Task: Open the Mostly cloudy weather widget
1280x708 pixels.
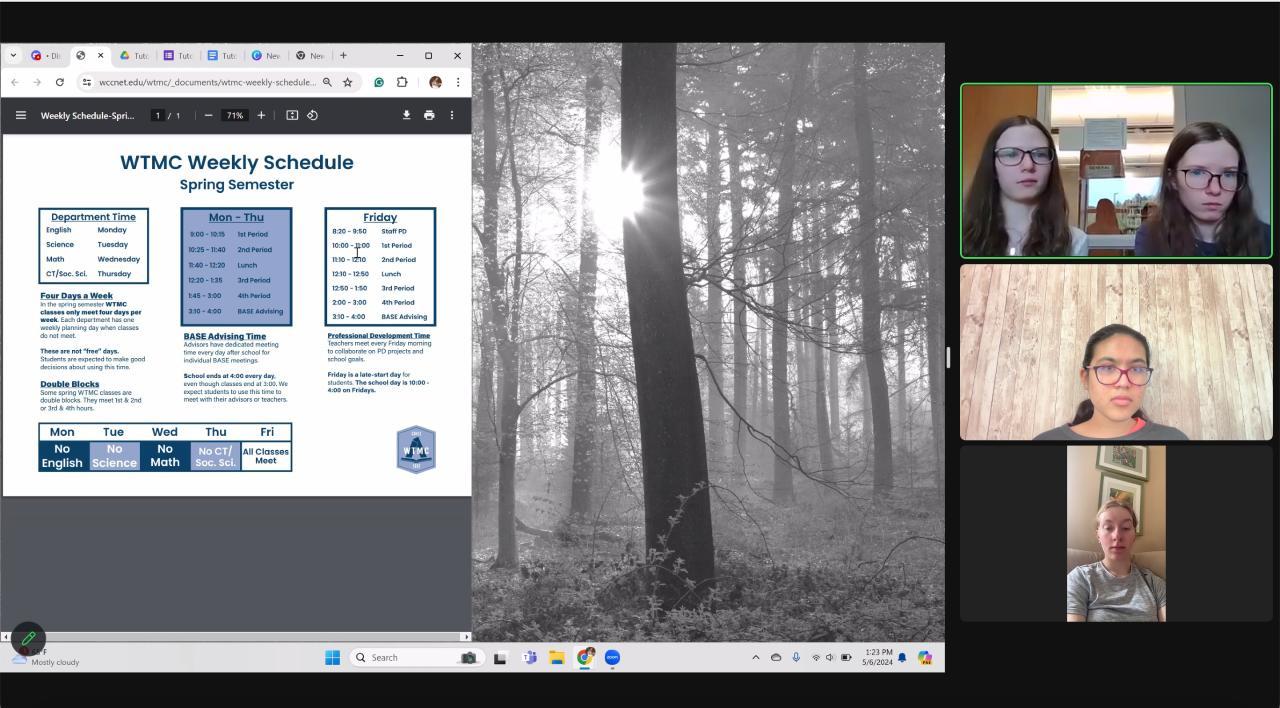Action: (45, 657)
